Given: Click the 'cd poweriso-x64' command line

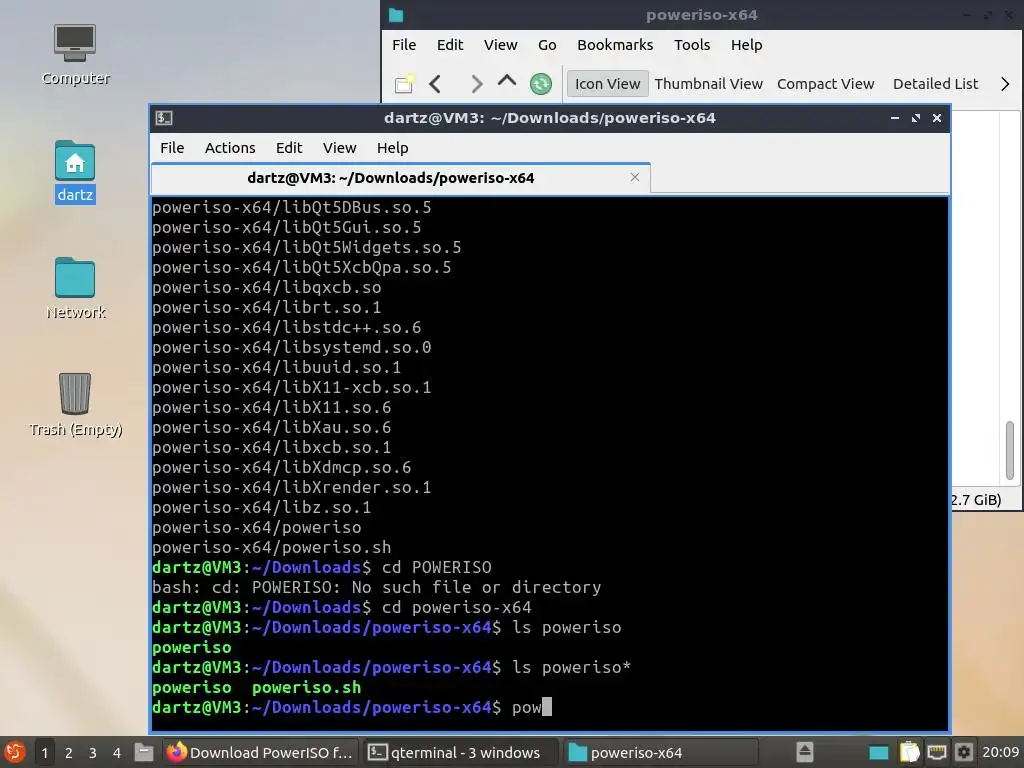Looking at the screenshot, I should 342,607.
